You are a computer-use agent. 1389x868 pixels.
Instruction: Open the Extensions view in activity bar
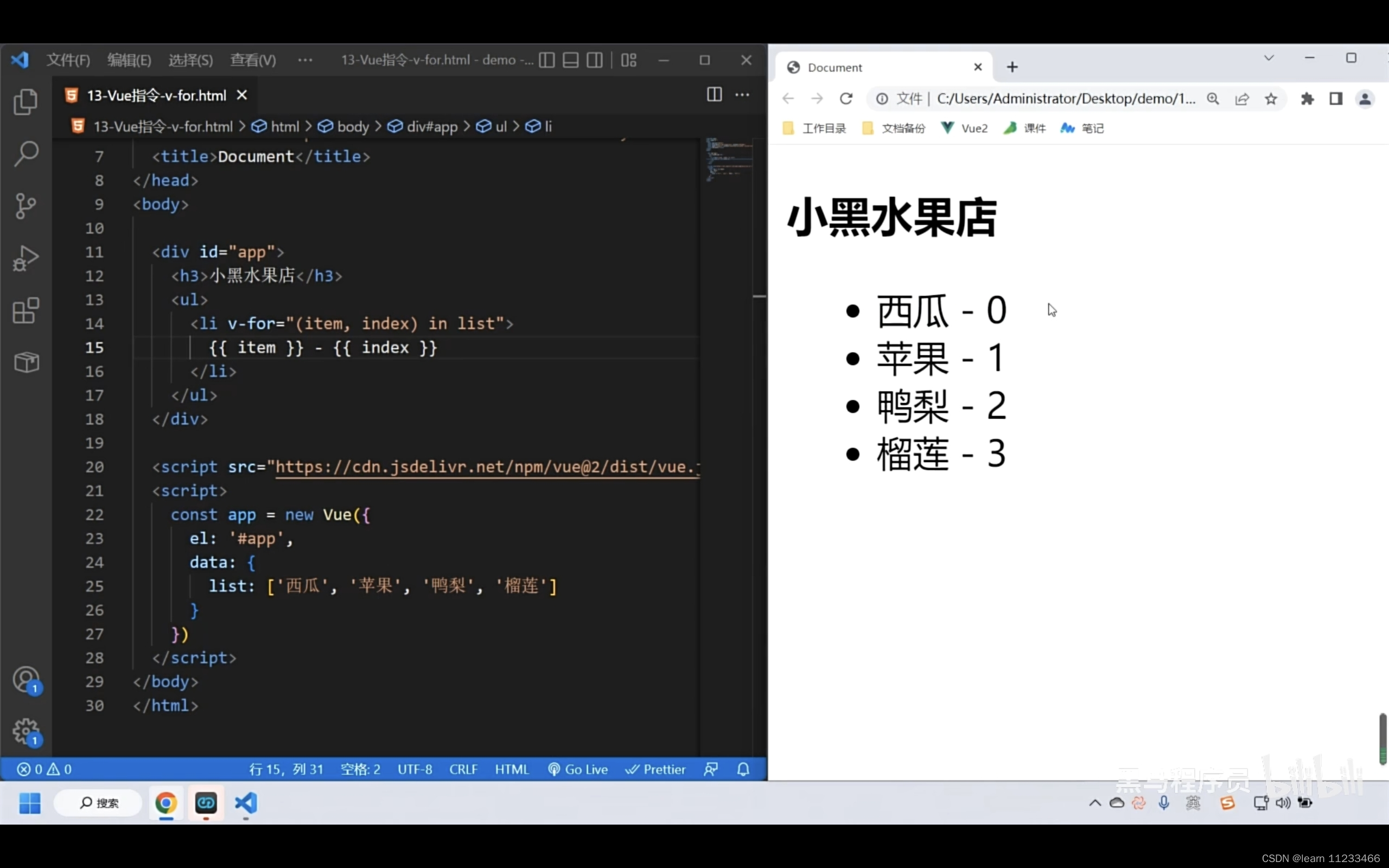pyautogui.click(x=26, y=310)
